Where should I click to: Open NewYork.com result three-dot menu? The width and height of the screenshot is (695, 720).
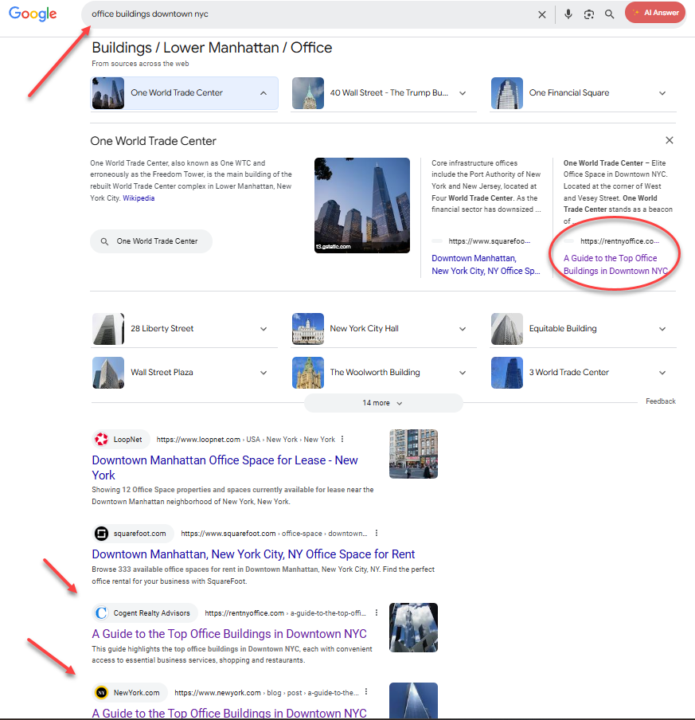(x=366, y=692)
